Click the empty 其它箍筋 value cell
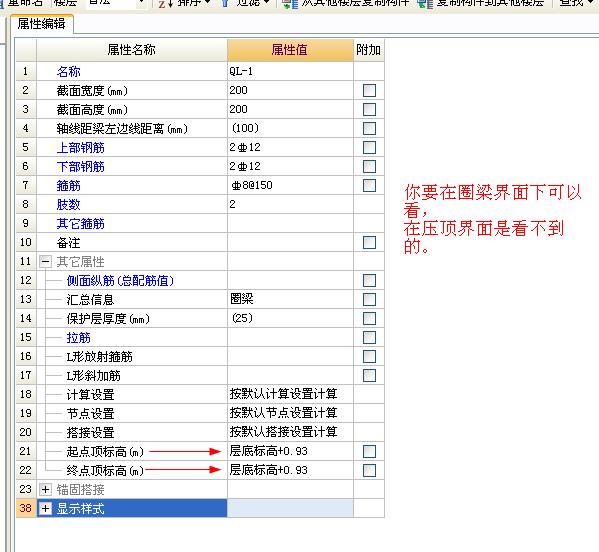 point(290,223)
